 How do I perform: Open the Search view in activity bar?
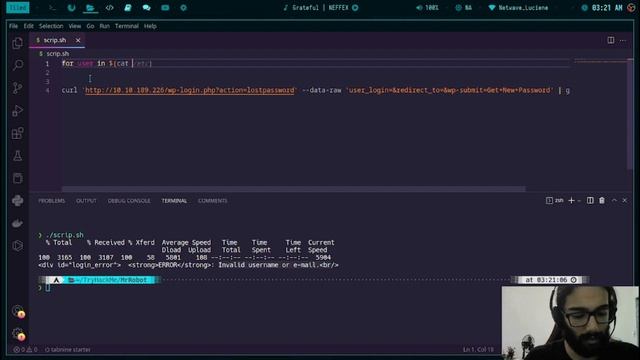point(18,65)
